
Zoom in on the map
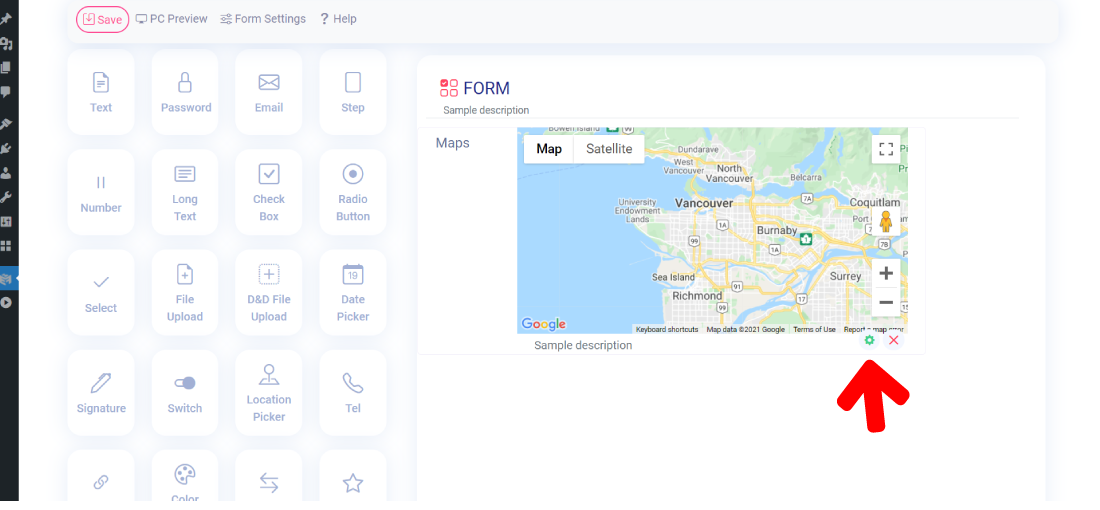tap(886, 273)
